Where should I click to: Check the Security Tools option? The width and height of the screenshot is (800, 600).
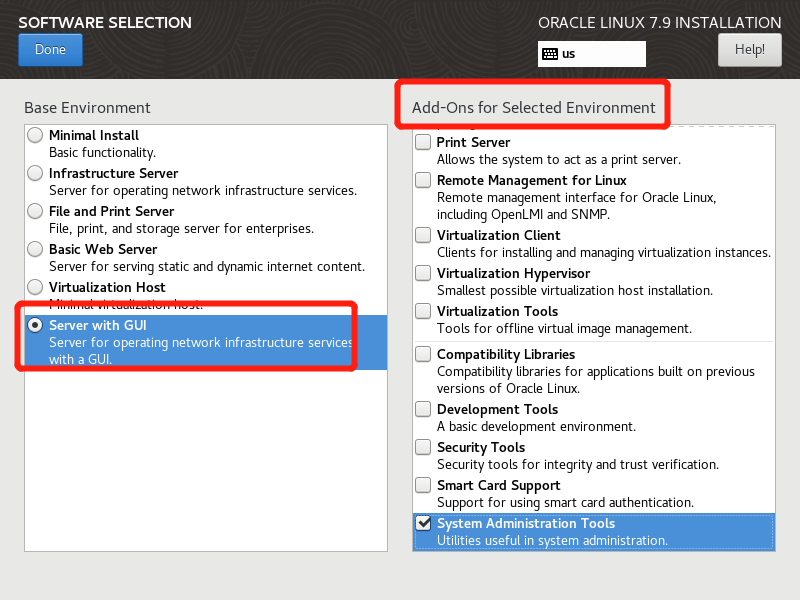(x=424, y=447)
